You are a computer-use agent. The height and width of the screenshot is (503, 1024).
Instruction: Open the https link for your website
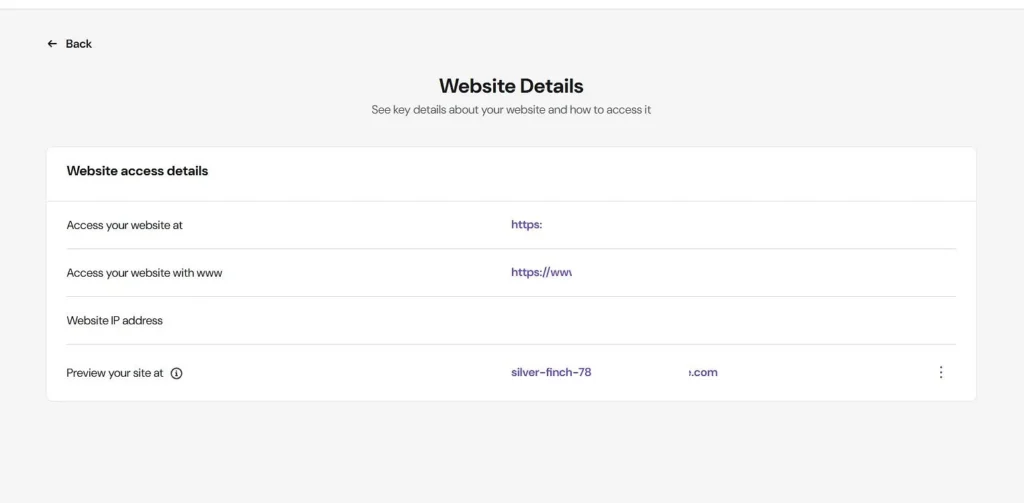[526, 225]
